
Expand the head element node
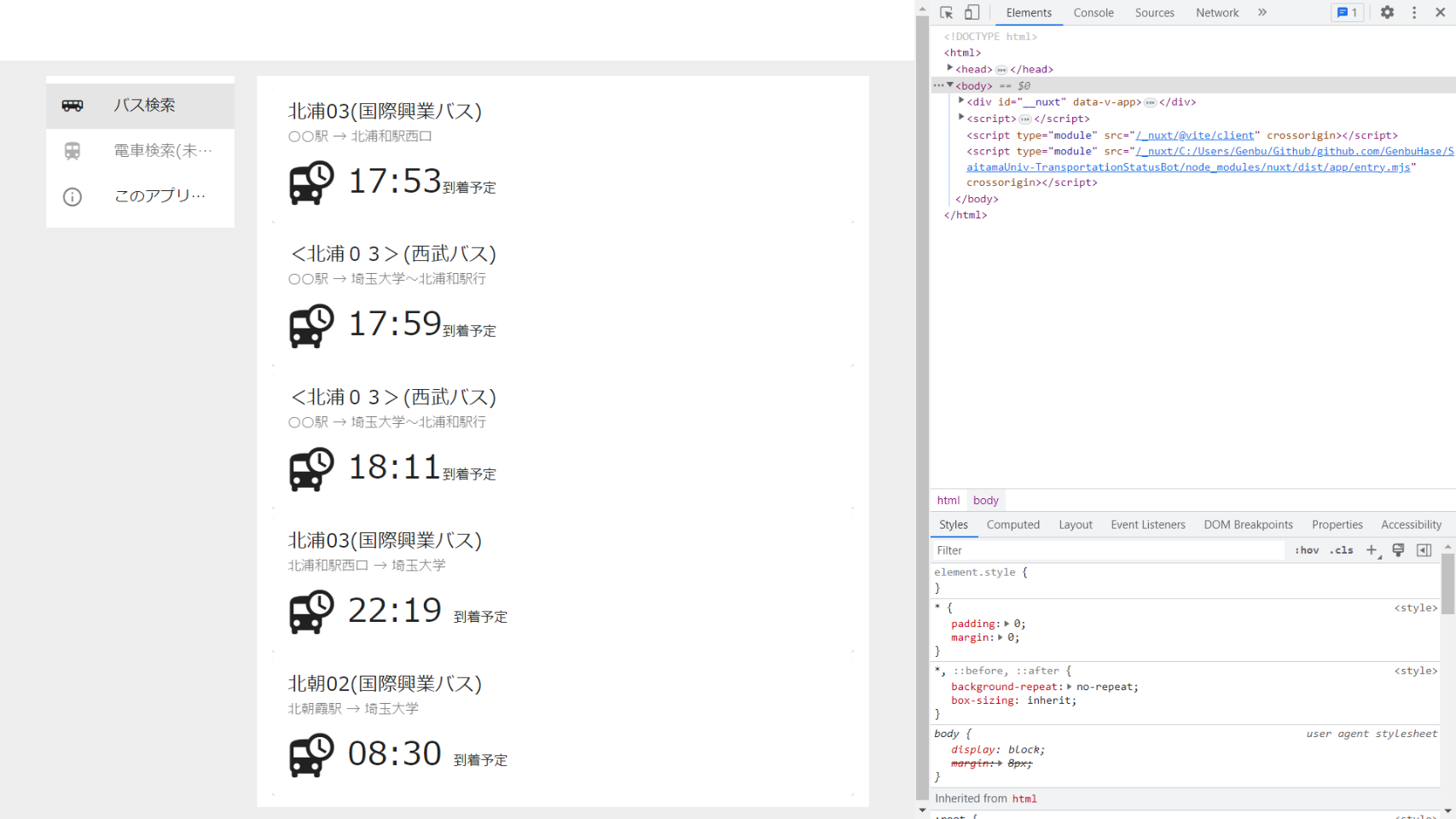coord(949,69)
